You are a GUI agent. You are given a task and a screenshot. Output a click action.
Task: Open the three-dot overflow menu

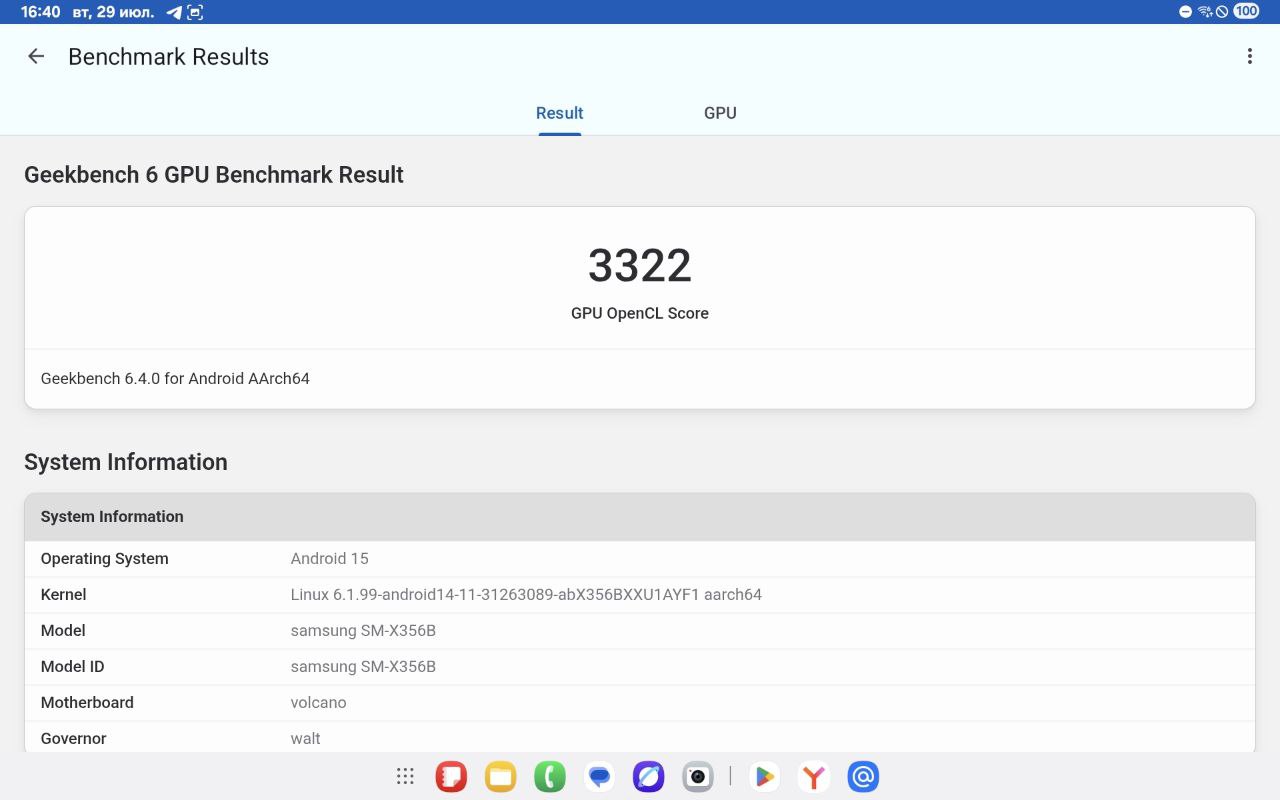(x=1249, y=56)
